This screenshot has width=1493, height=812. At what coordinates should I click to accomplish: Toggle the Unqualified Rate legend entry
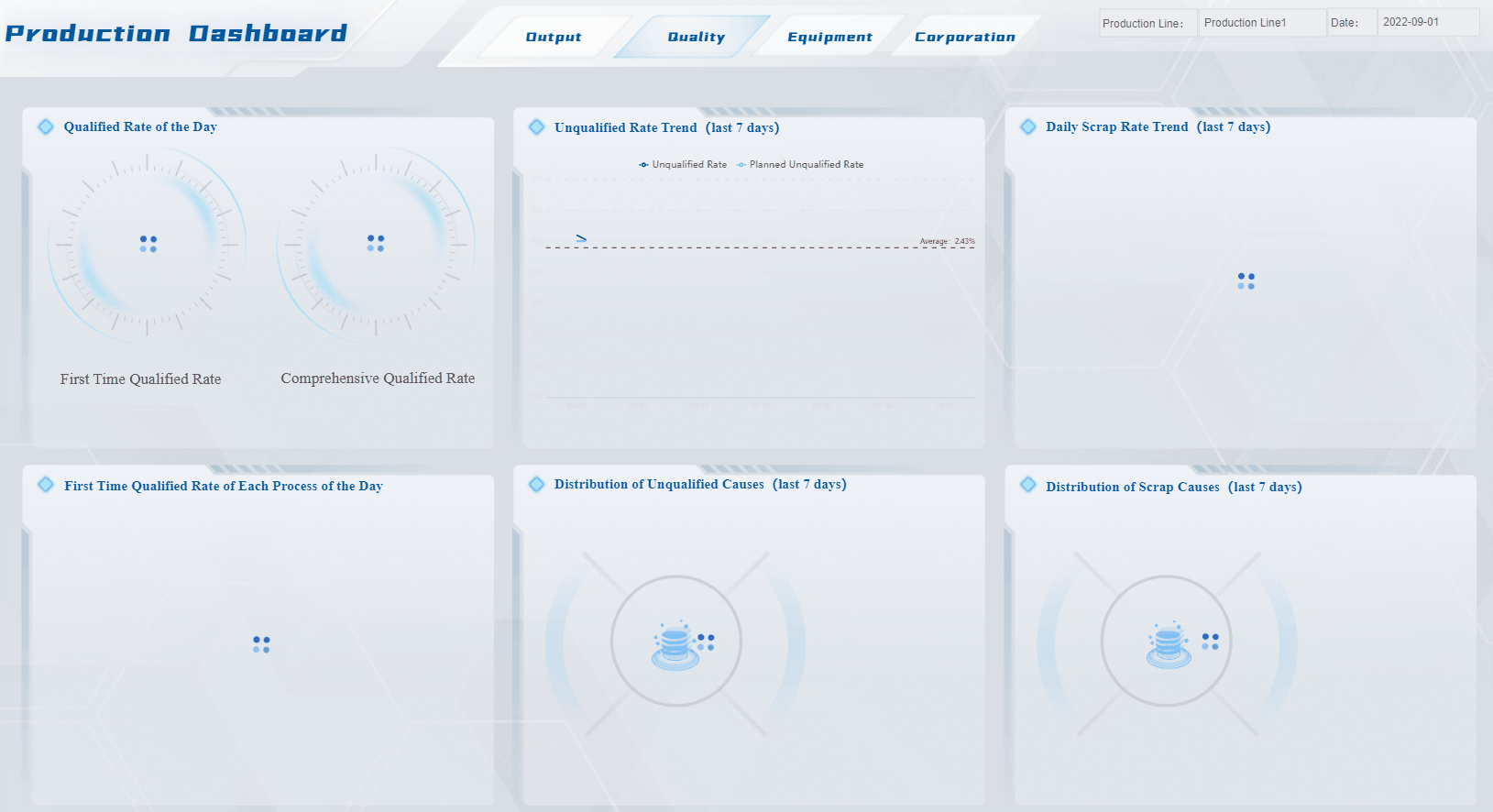pos(683,165)
